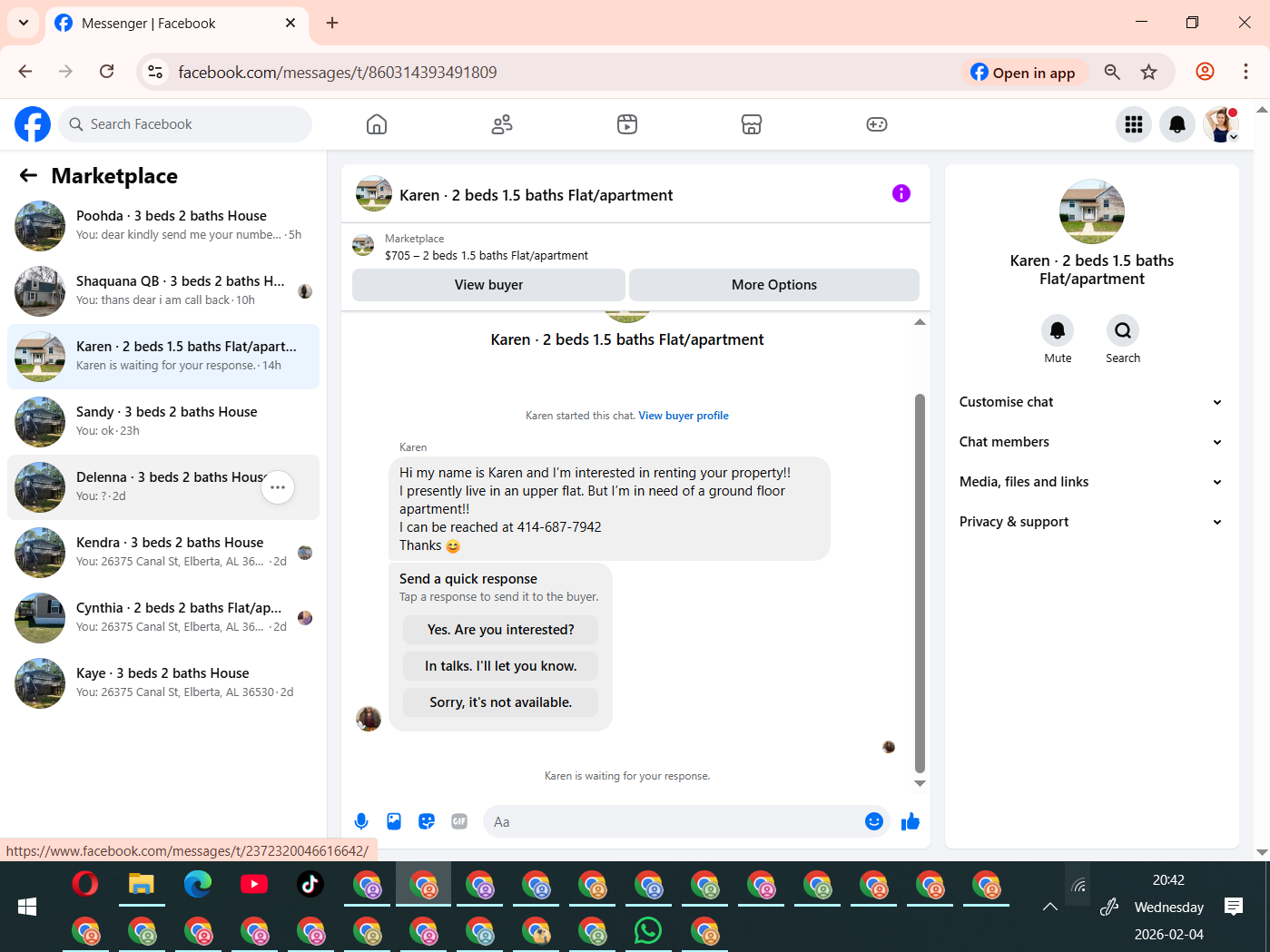Click Open in app button
Image resolution: width=1270 pixels, height=952 pixels.
(1023, 73)
